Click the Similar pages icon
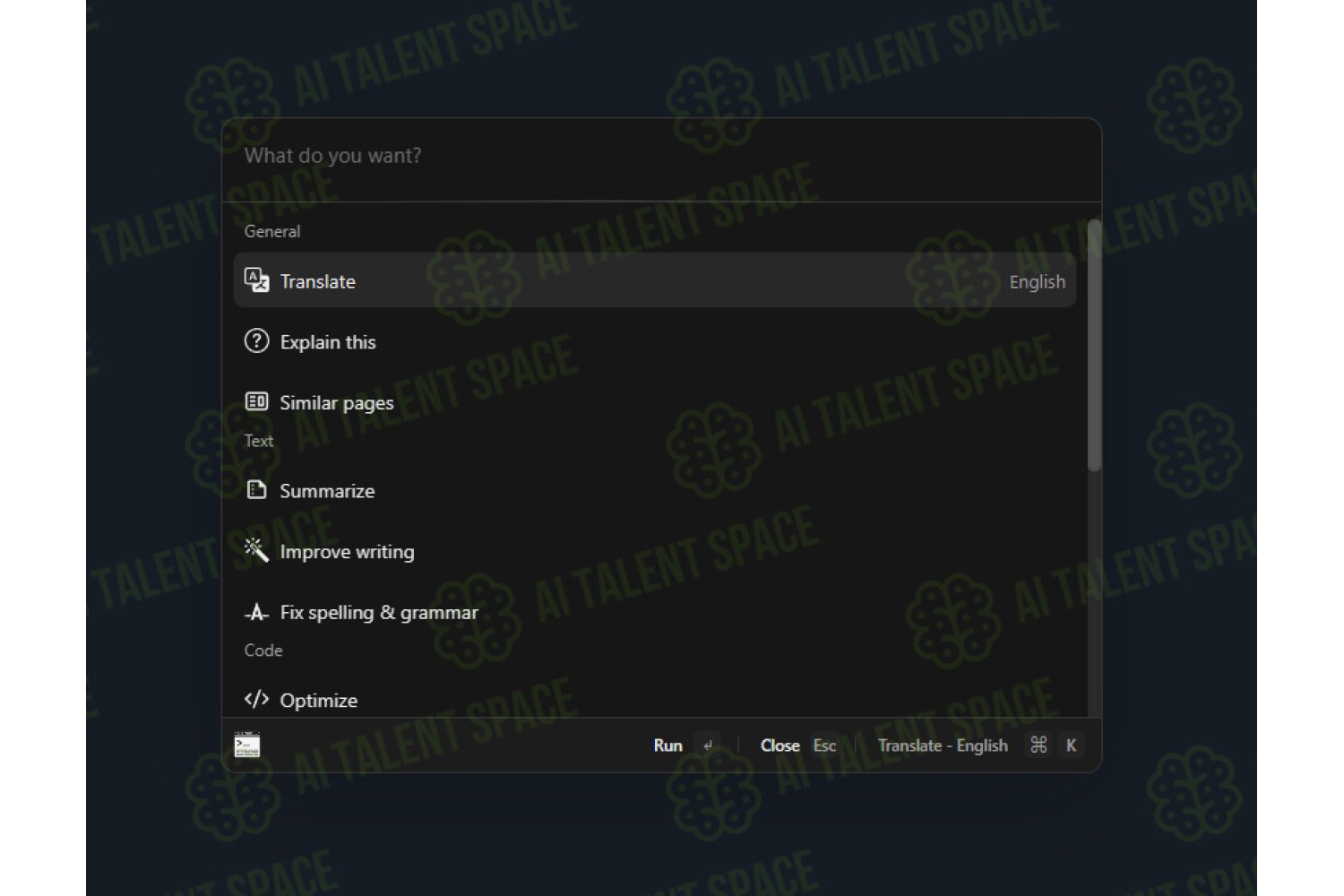 coord(256,401)
